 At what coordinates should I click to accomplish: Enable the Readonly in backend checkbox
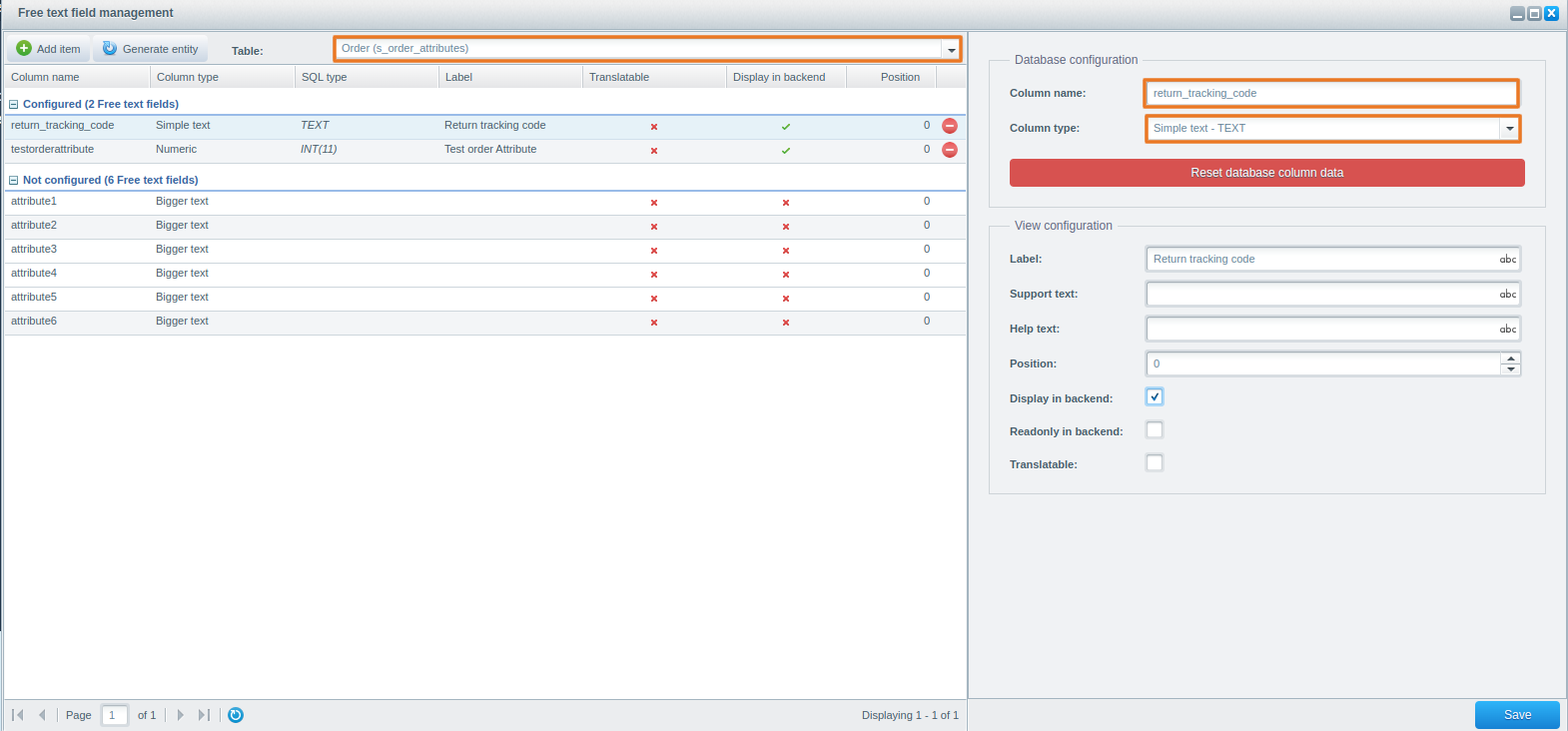(x=1155, y=430)
